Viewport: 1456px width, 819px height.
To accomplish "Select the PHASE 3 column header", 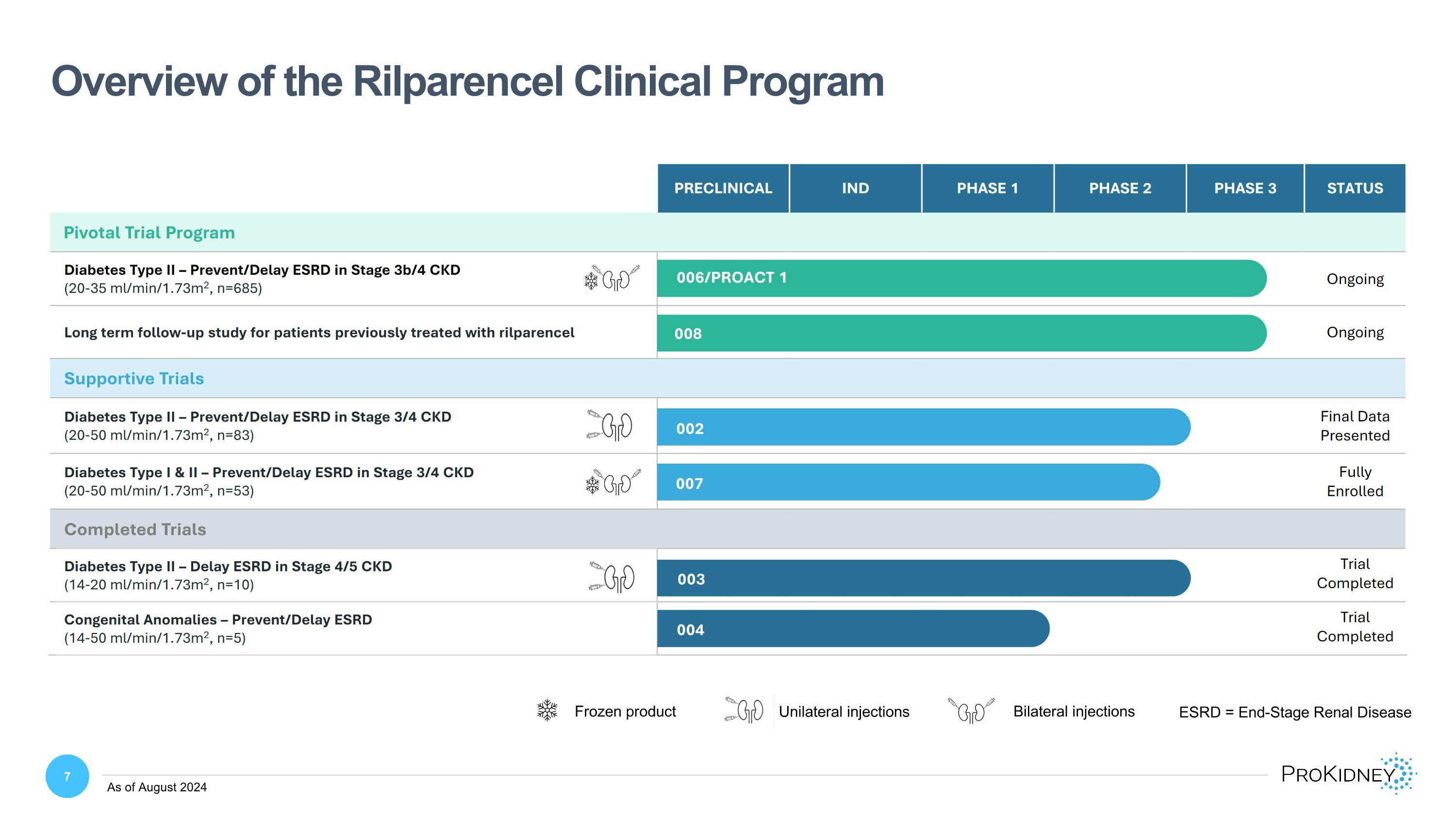I will coord(1245,188).
